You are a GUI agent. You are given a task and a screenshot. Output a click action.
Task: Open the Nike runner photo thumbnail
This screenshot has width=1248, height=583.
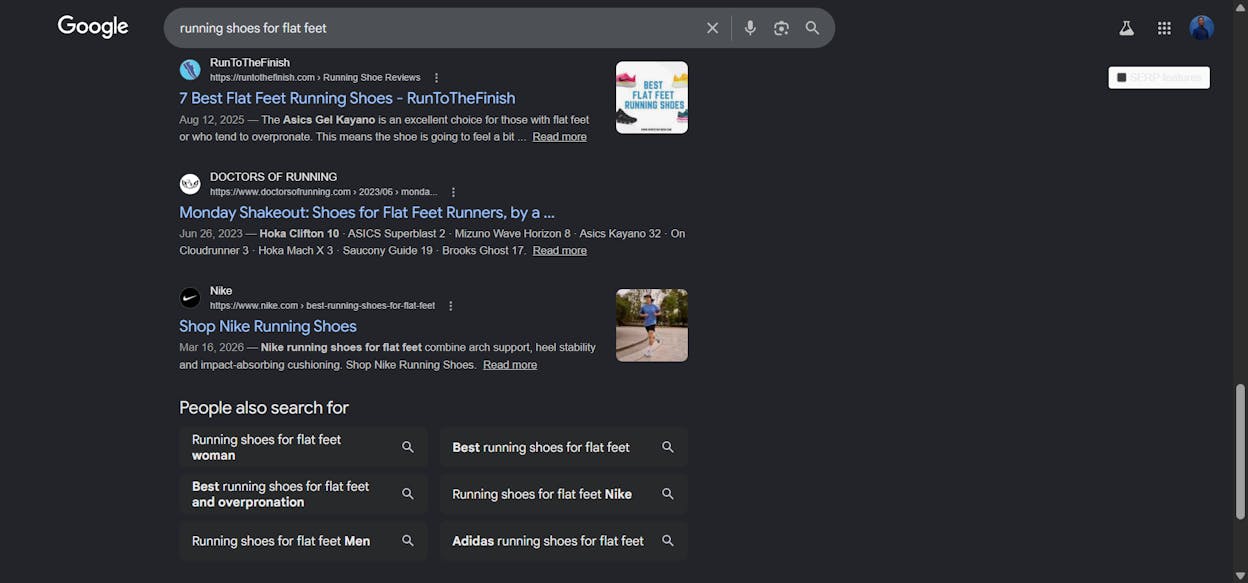(652, 325)
